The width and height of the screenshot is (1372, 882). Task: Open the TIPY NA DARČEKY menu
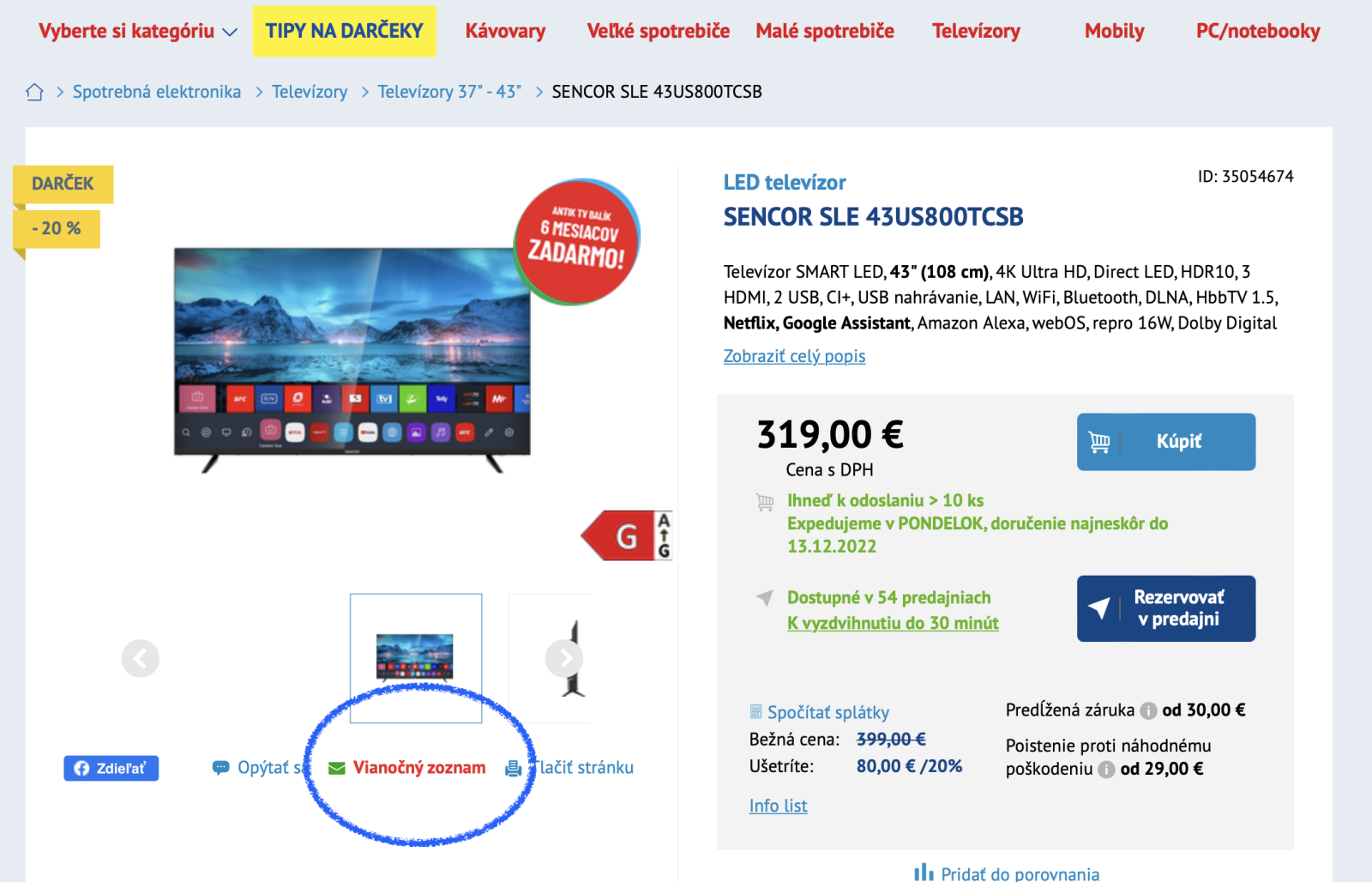(344, 31)
